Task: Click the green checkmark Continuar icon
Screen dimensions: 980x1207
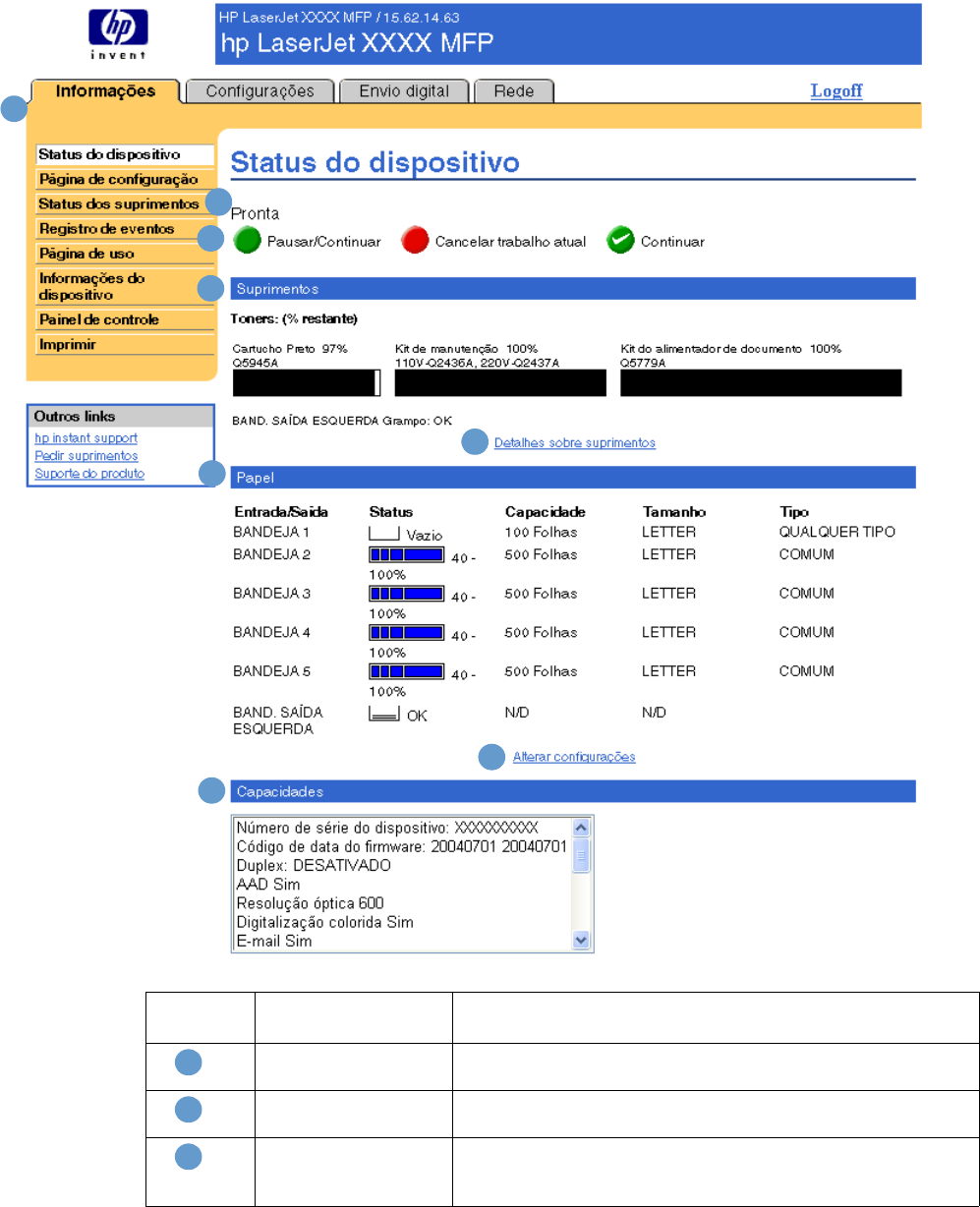Action: [620, 241]
